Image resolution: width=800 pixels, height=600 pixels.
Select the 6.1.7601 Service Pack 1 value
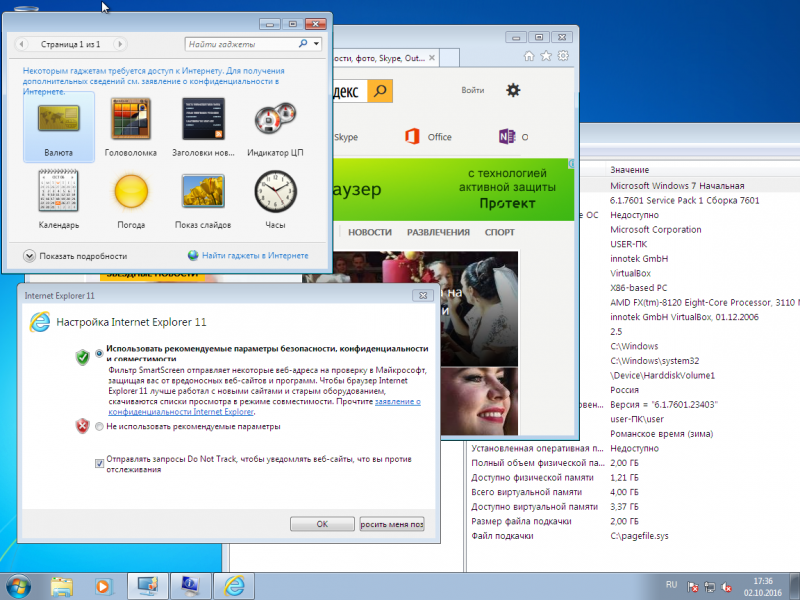(x=685, y=201)
